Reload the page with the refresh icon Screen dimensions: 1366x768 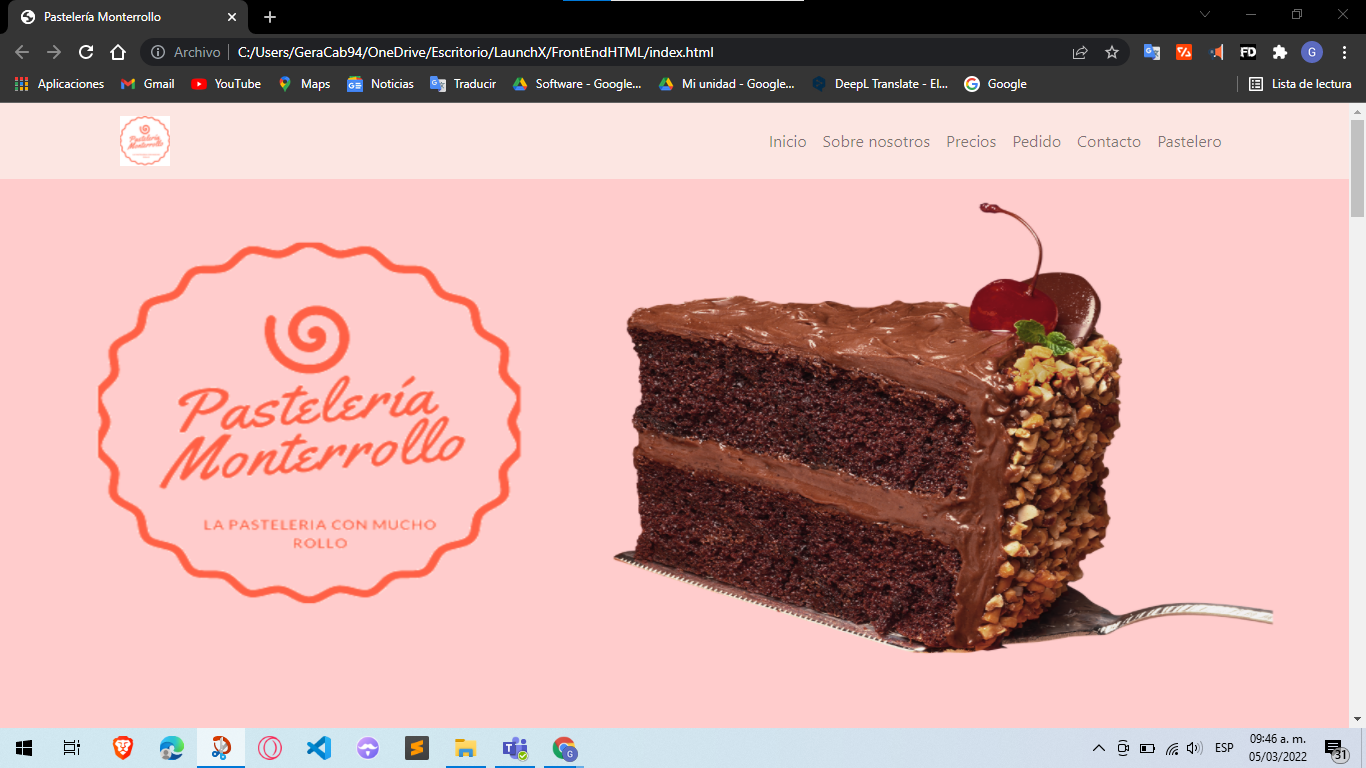(86, 52)
